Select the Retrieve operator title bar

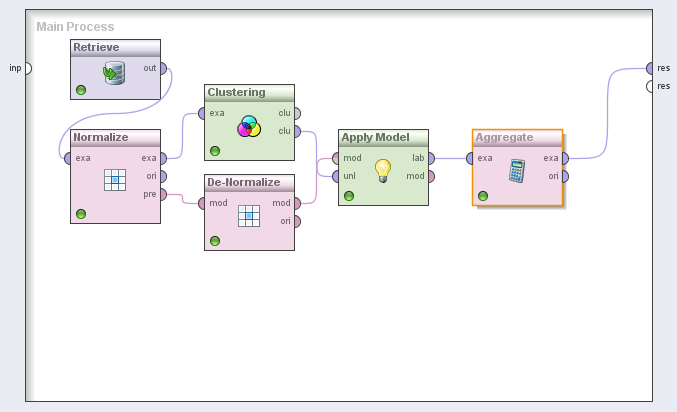click(115, 47)
